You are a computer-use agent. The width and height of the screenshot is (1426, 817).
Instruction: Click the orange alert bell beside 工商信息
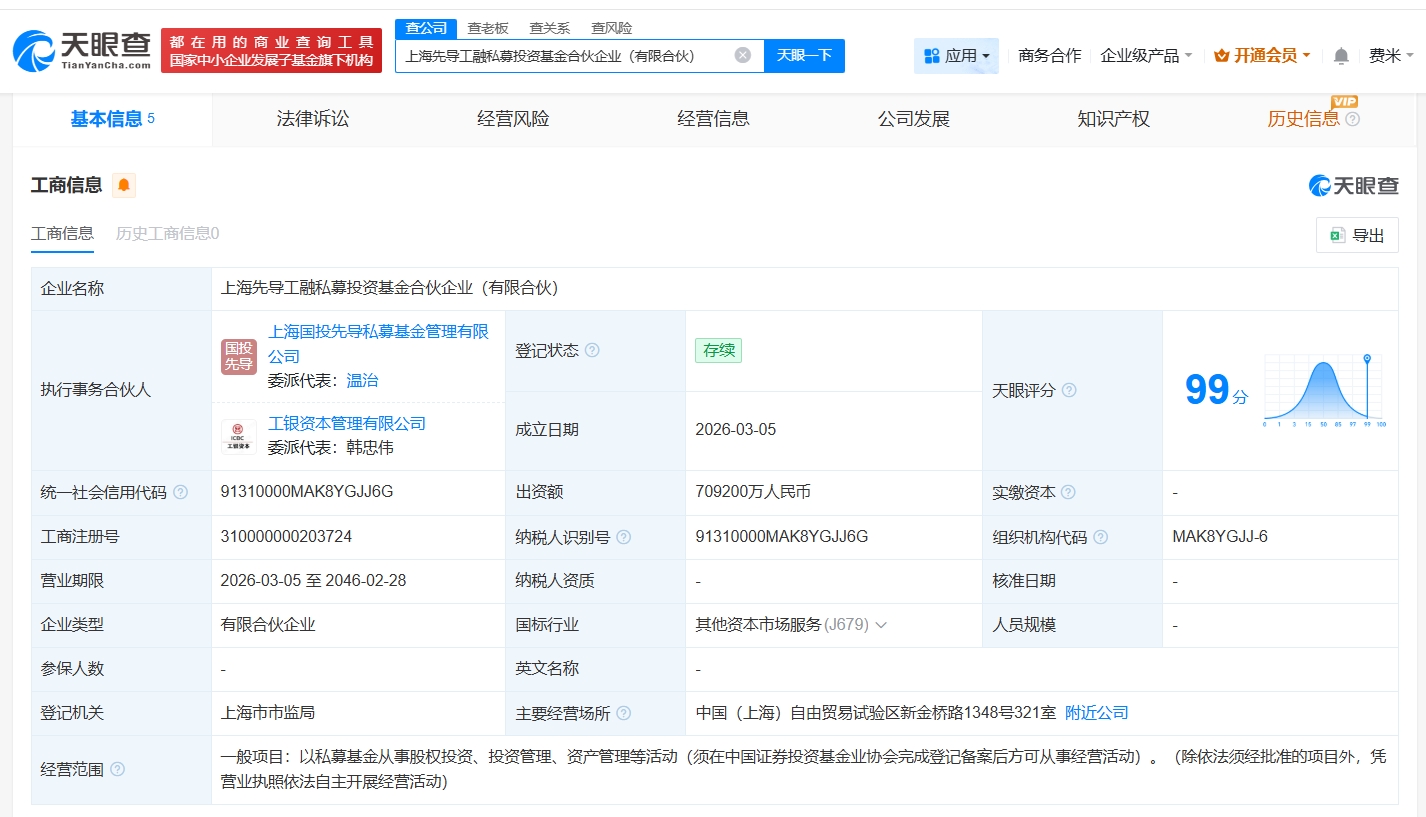click(x=124, y=185)
